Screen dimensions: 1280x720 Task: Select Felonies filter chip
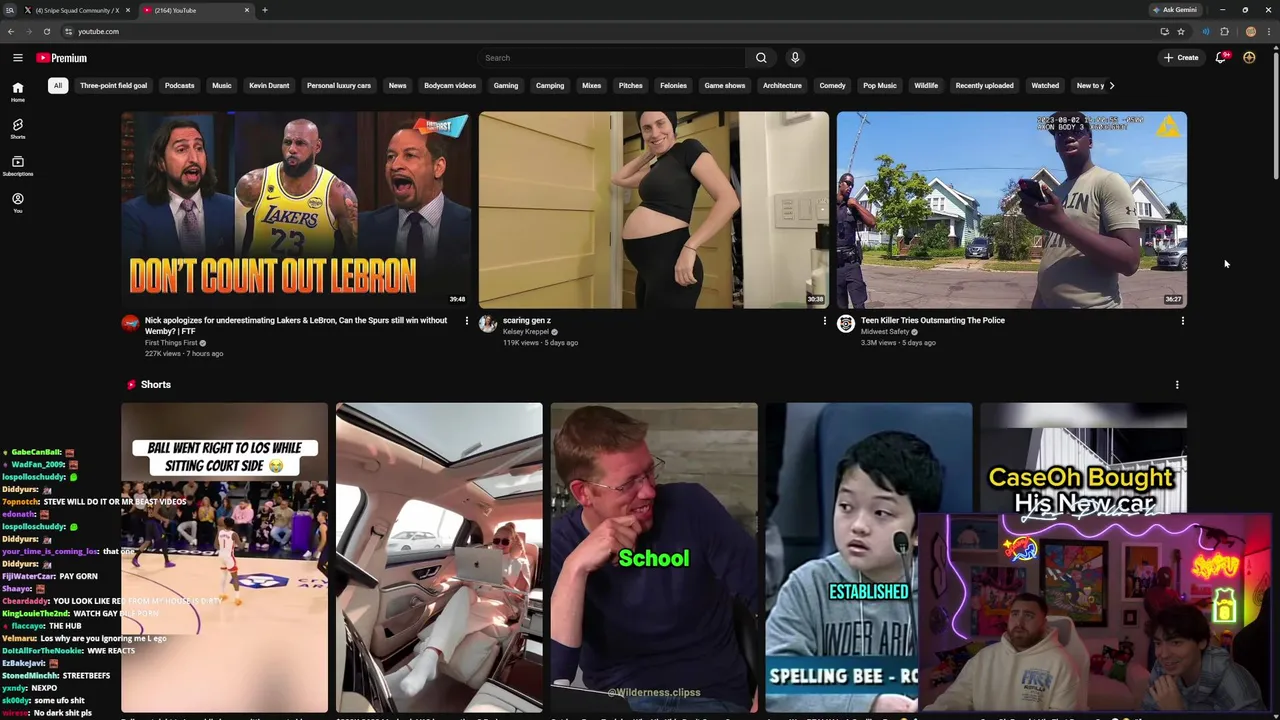click(673, 86)
